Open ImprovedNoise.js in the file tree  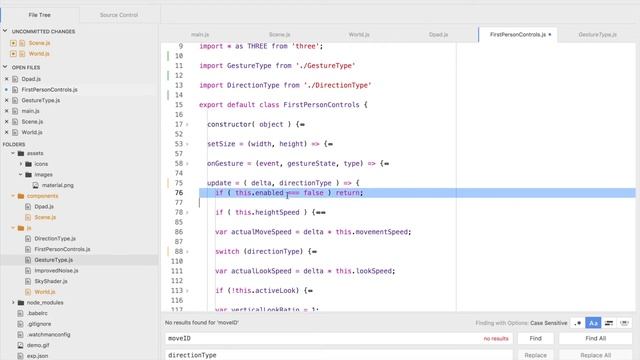(x=56, y=271)
